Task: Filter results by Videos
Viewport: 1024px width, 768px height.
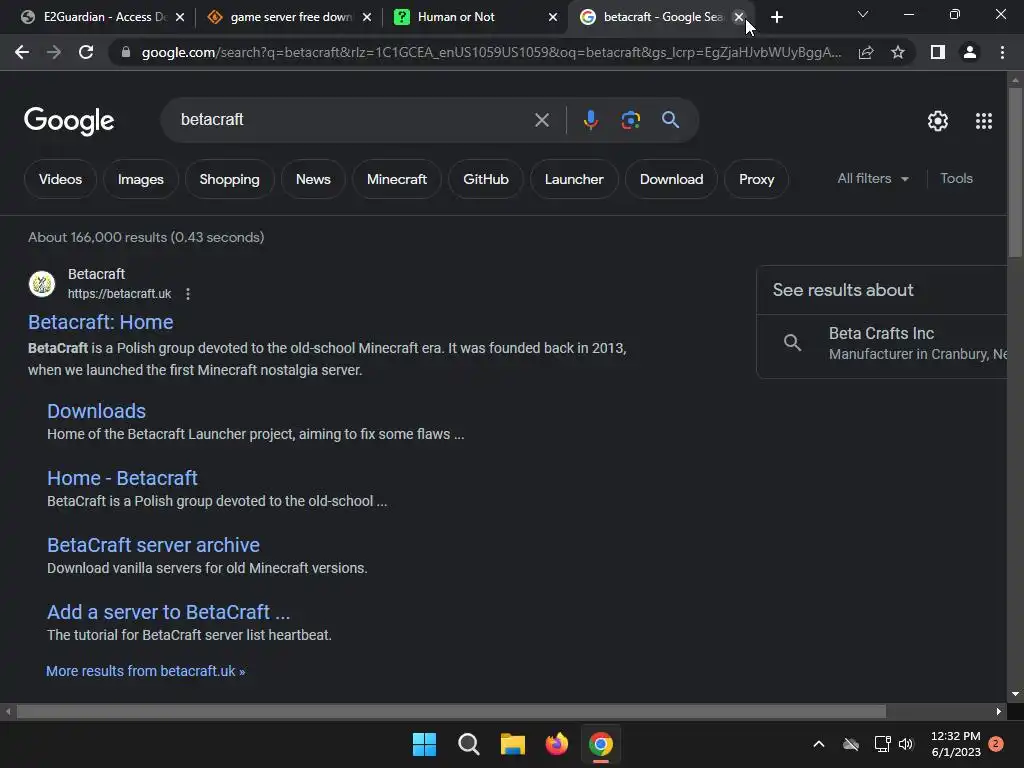Action: [x=60, y=179]
